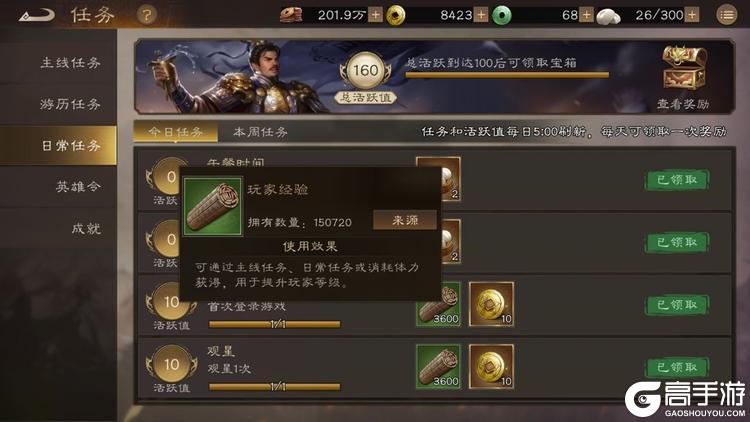This screenshot has height=422, width=750.
Task: Click the 玩家经验 scroll thumbnail in popup
Action: (x=213, y=207)
